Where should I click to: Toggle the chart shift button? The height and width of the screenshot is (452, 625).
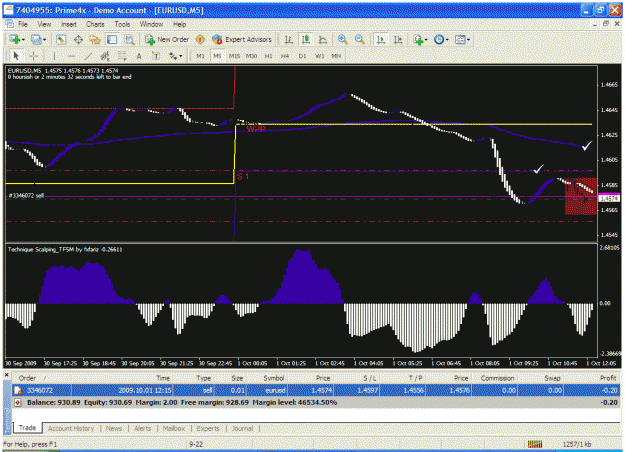[398, 39]
